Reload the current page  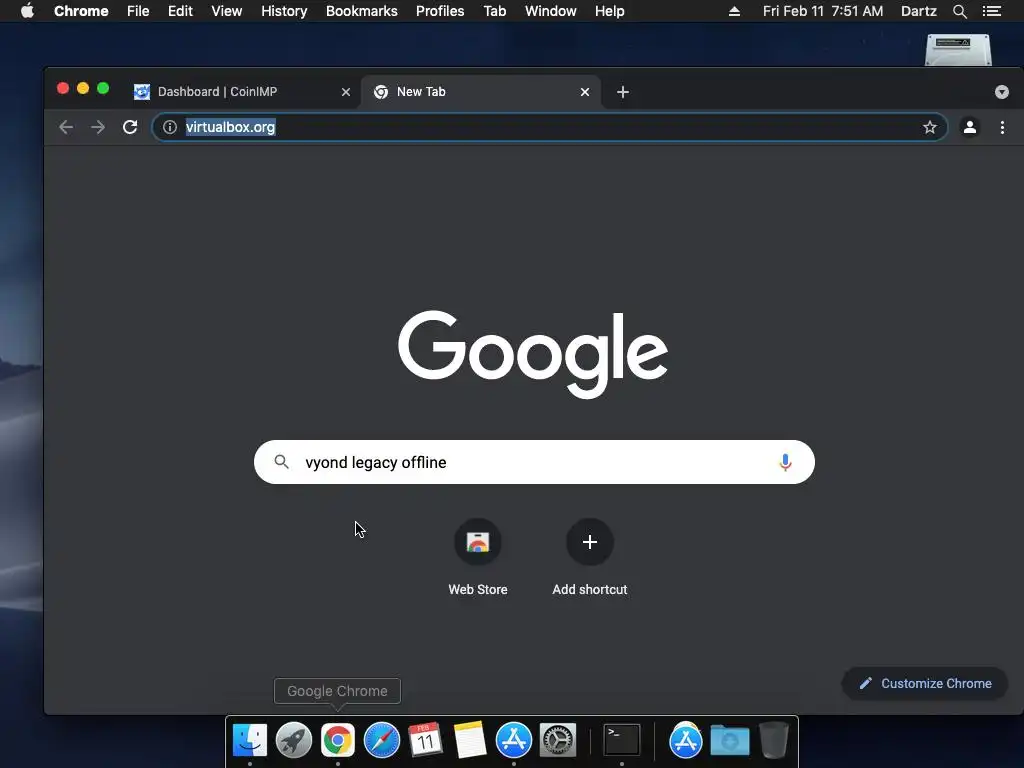coord(130,127)
